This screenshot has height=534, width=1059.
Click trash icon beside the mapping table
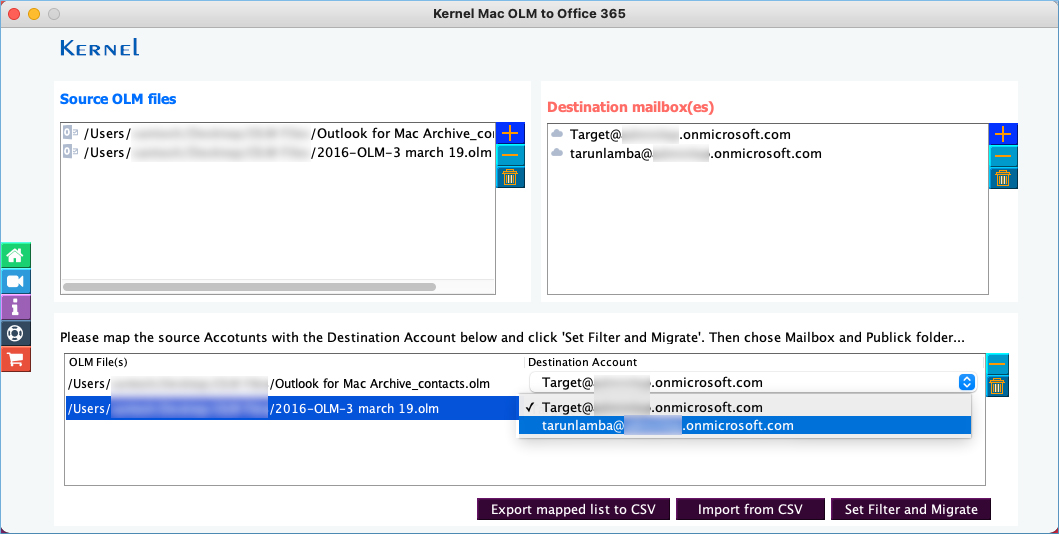click(x=997, y=386)
